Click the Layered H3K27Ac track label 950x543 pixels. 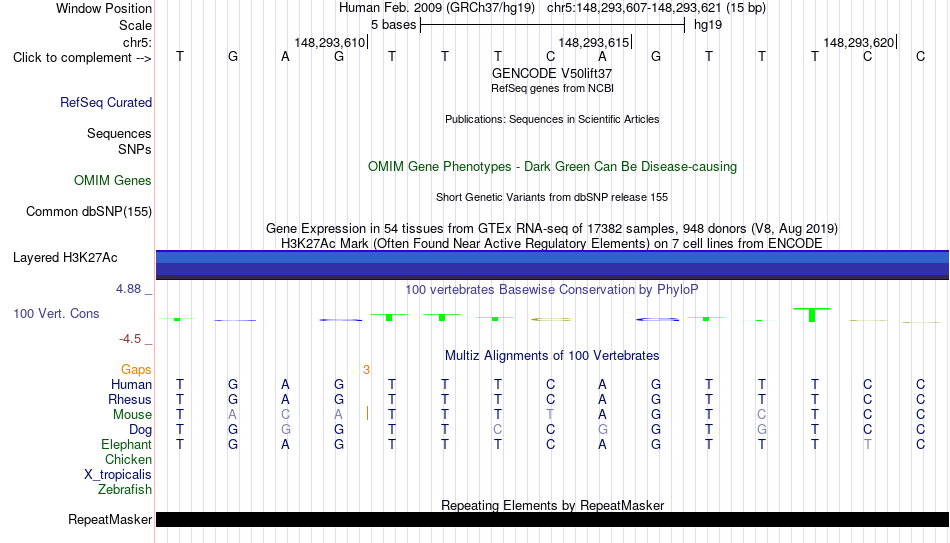pos(65,258)
